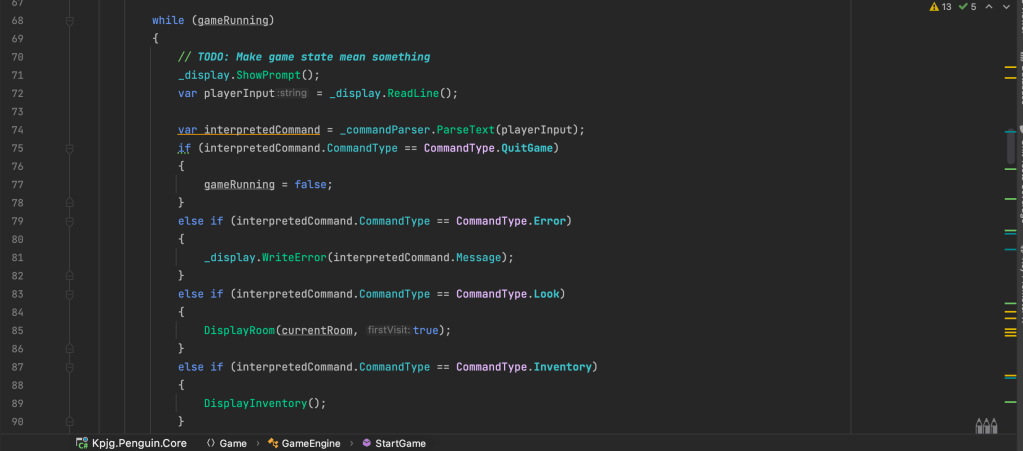Click the yellow warning triangle icon

[934, 7]
